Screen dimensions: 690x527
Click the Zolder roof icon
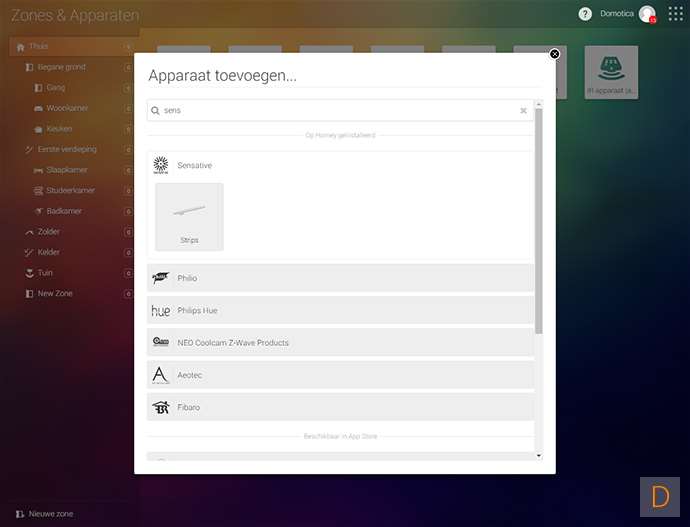(x=29, y=232)
